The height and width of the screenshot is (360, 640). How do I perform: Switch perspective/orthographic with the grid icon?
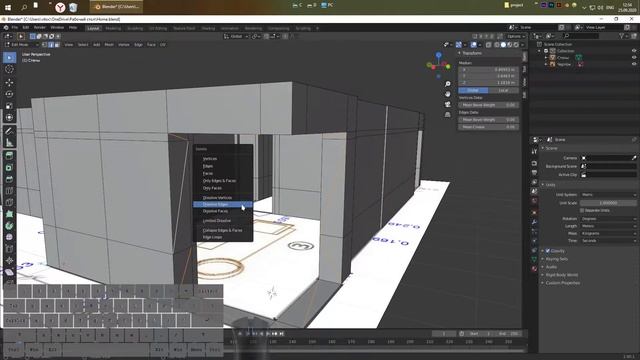pos(448,115)
